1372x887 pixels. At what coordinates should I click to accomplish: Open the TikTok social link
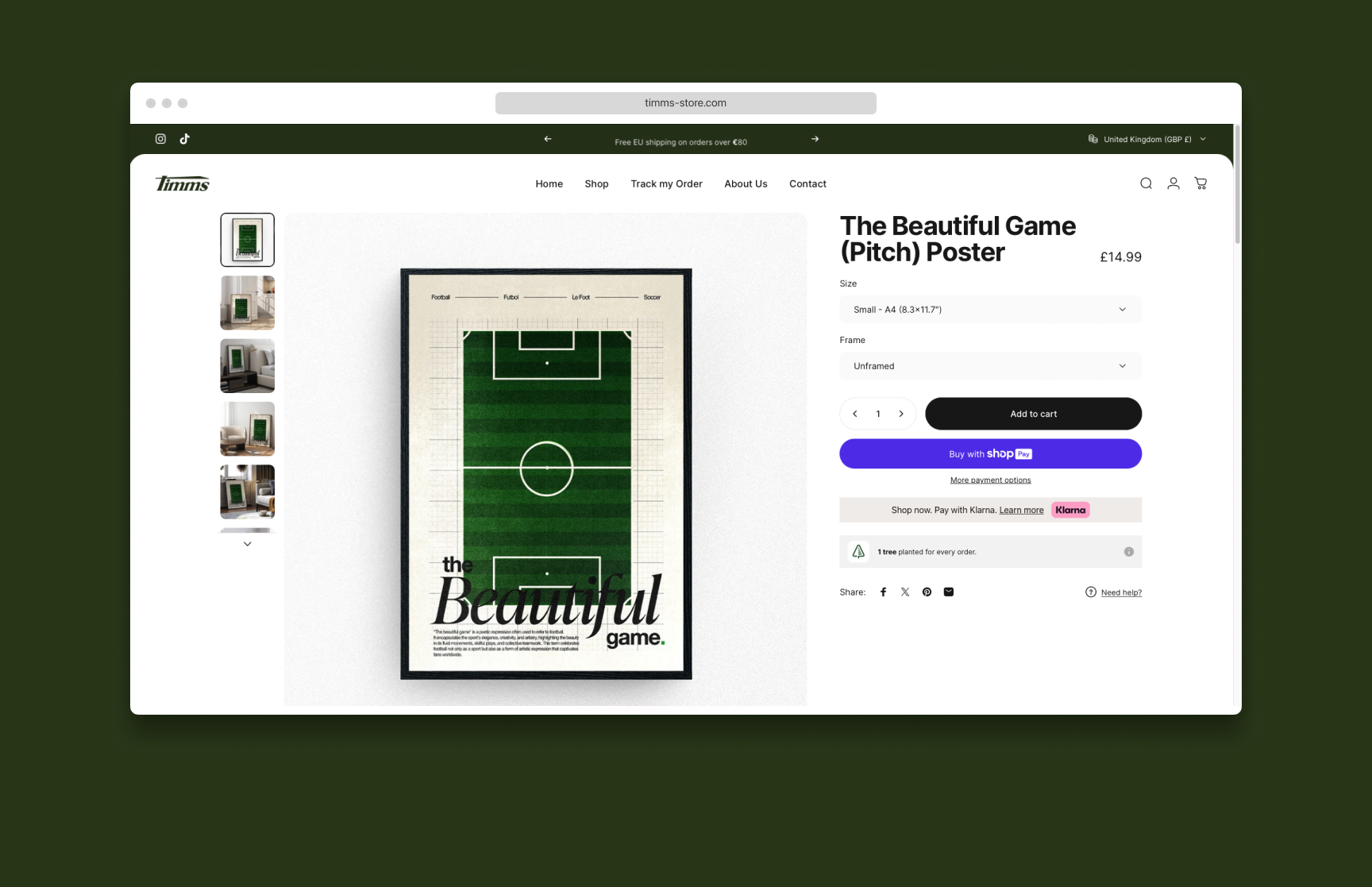coord(185,139)
